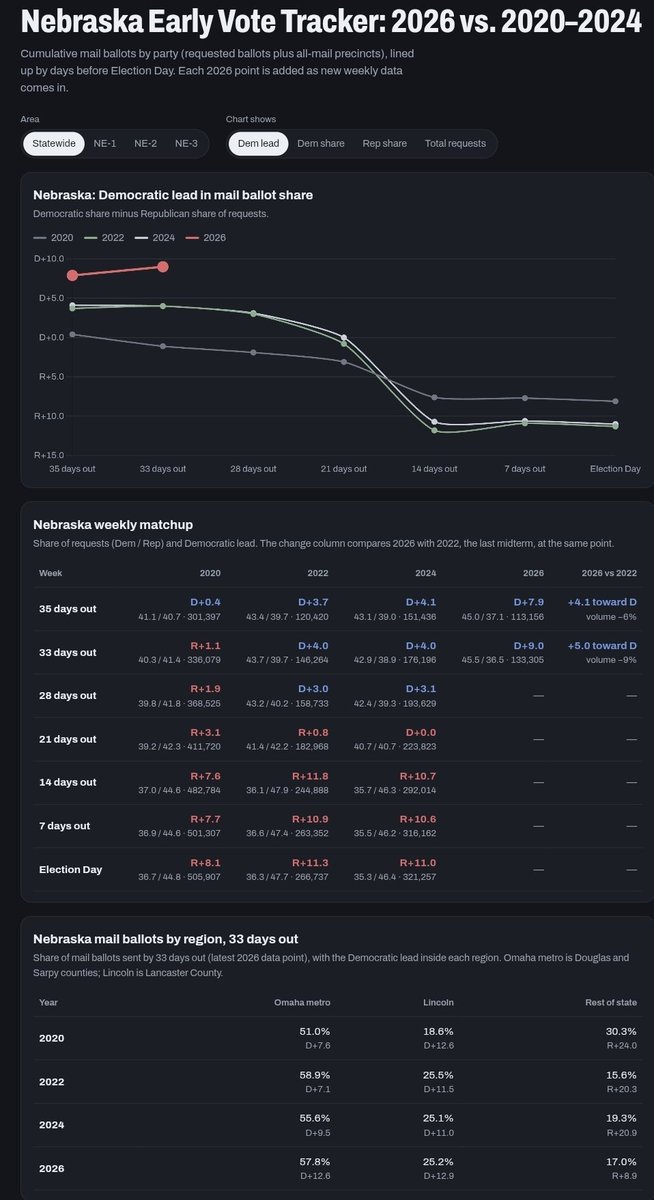Screen dimensions: 654x1200
Task: Toggle the 2020 legend series
Action: (x=53, y=237)
